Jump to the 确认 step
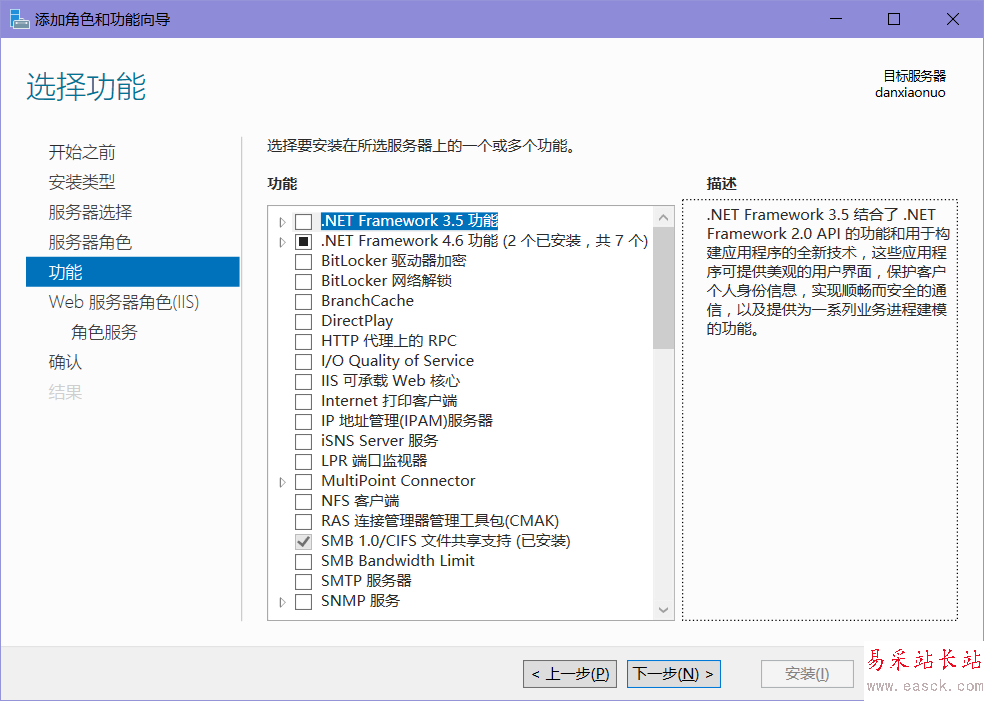The height and width of the screenshot is (701, 984). [65, 362]
